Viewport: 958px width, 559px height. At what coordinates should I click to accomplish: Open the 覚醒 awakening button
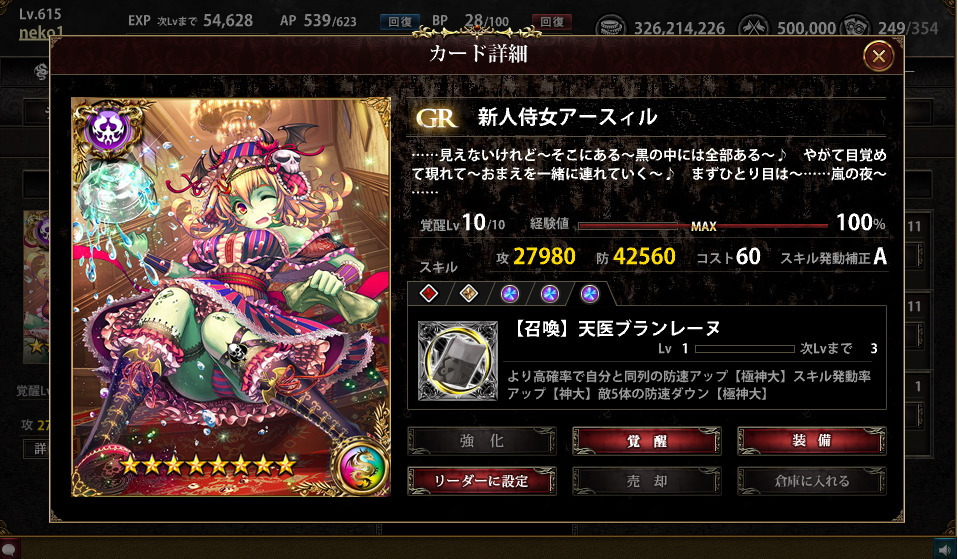647,440
